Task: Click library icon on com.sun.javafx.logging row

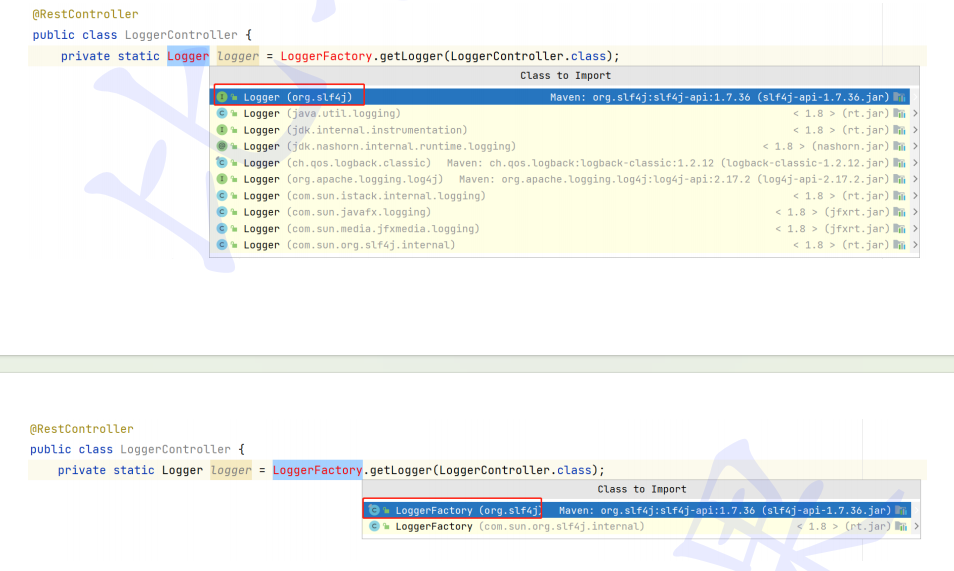Action: 899,212
